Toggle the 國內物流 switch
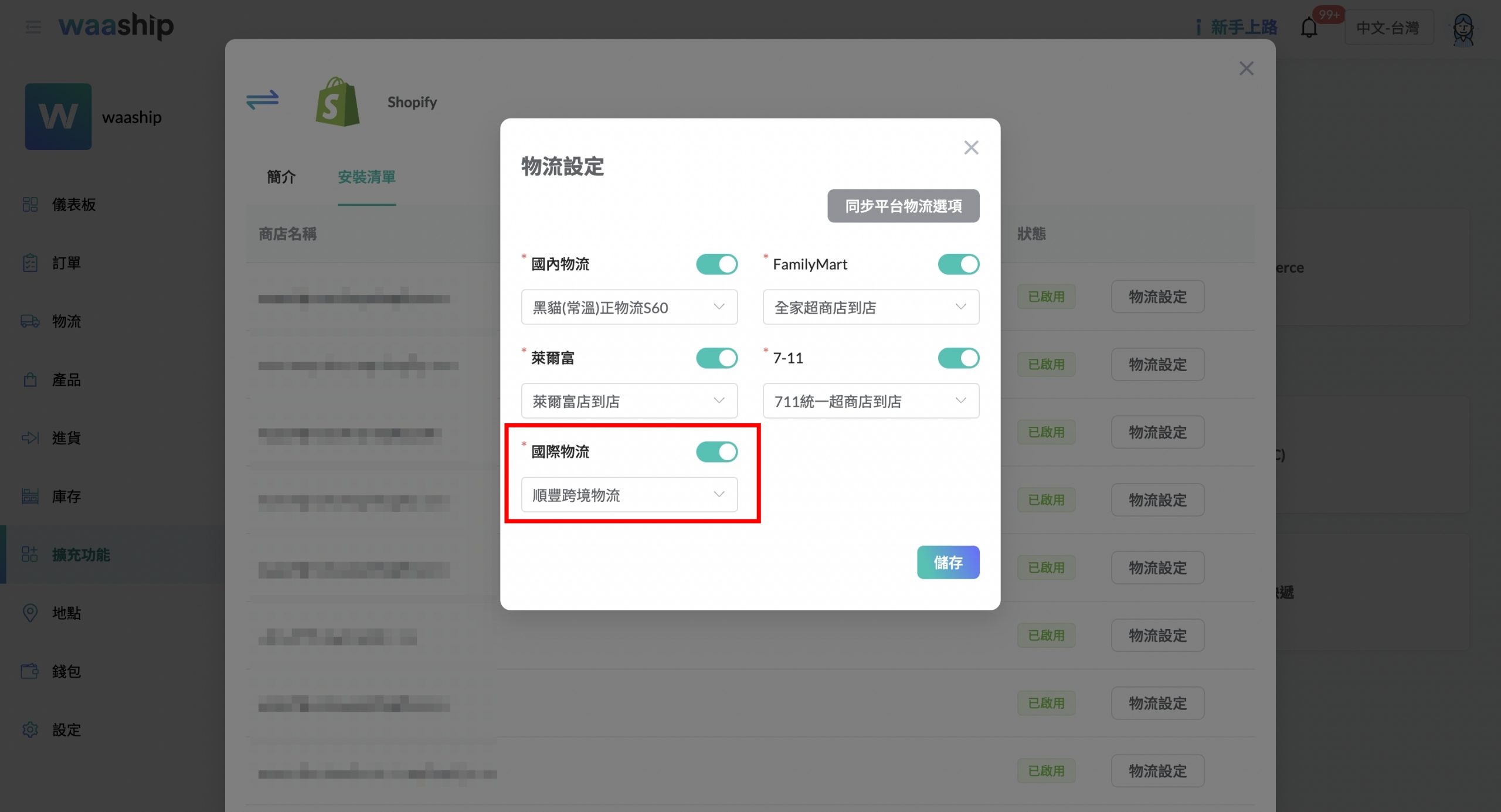This screenshot has width=1501, height=812. click(716, 264)
